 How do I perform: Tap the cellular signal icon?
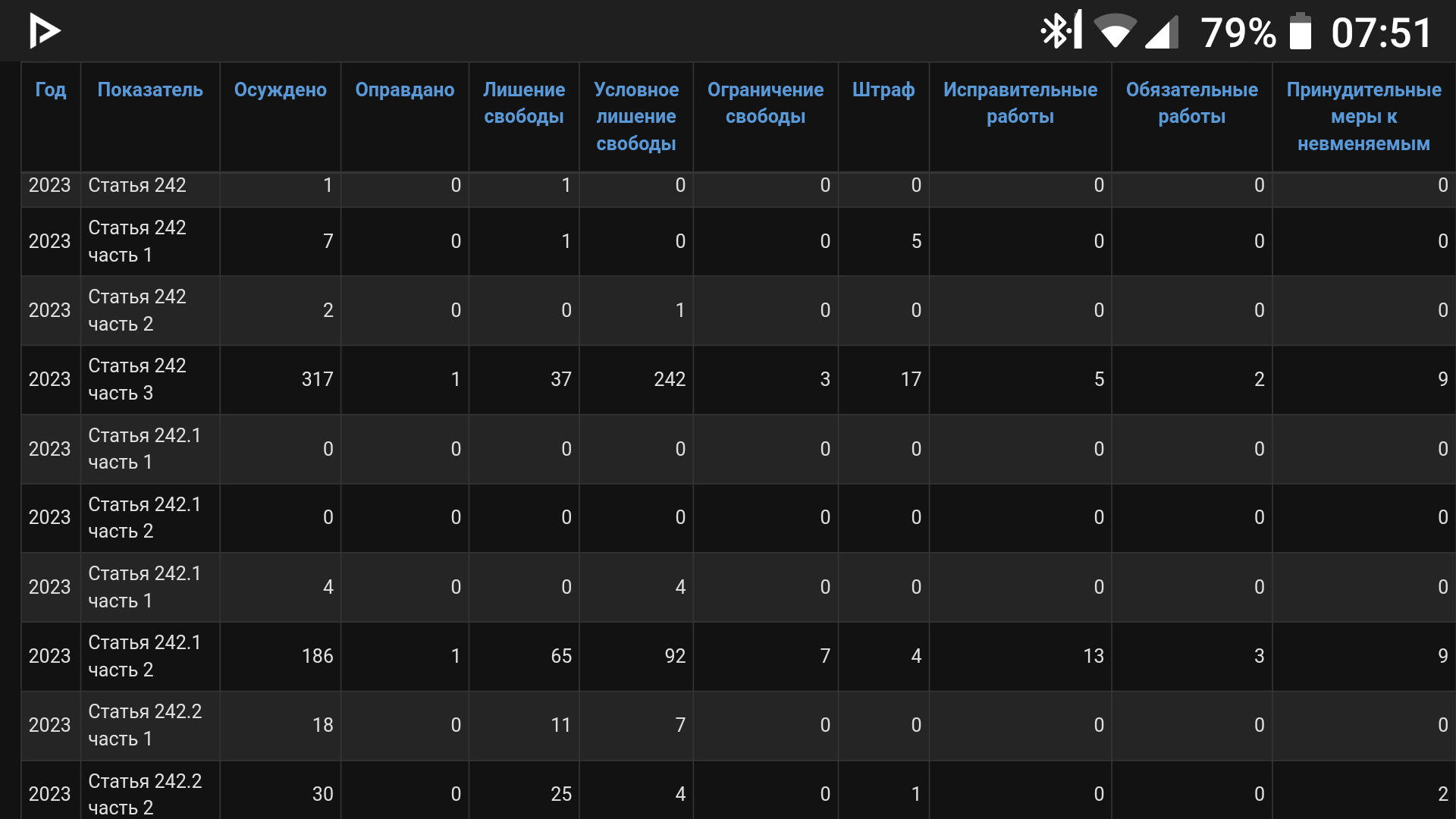pos(1162,33)
